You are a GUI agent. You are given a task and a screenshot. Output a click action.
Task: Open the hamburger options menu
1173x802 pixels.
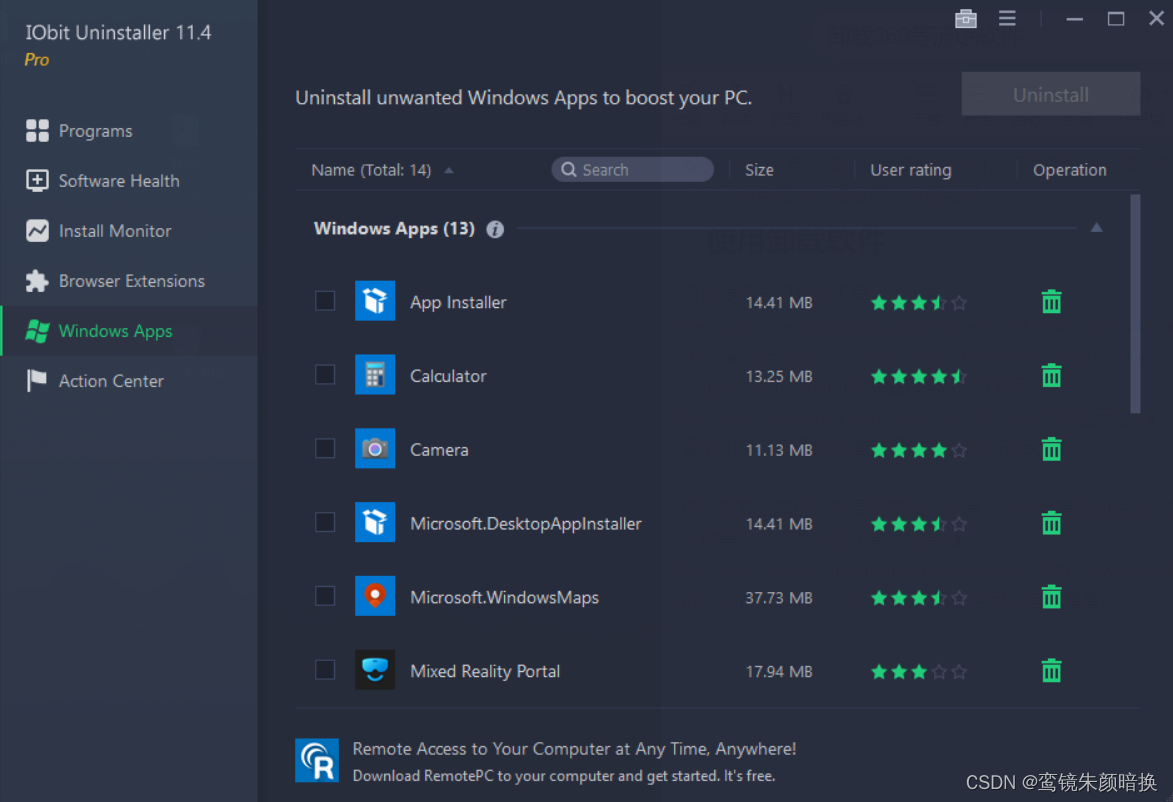pos(1007,19)
